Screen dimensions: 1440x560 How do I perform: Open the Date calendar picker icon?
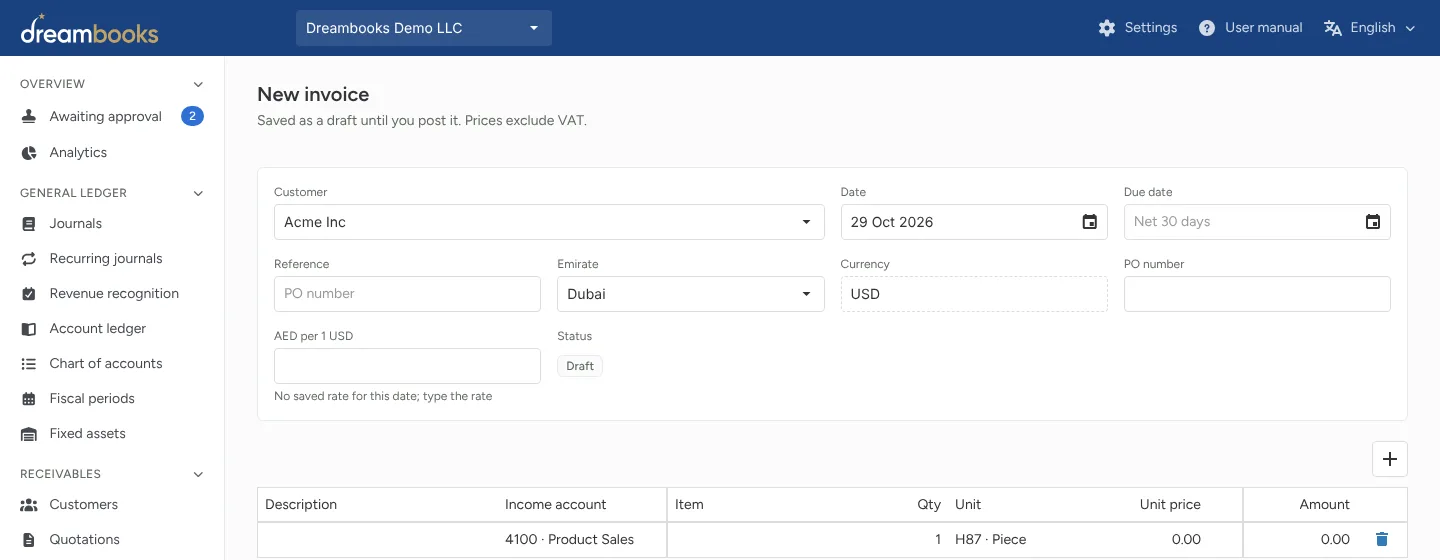1090,222
